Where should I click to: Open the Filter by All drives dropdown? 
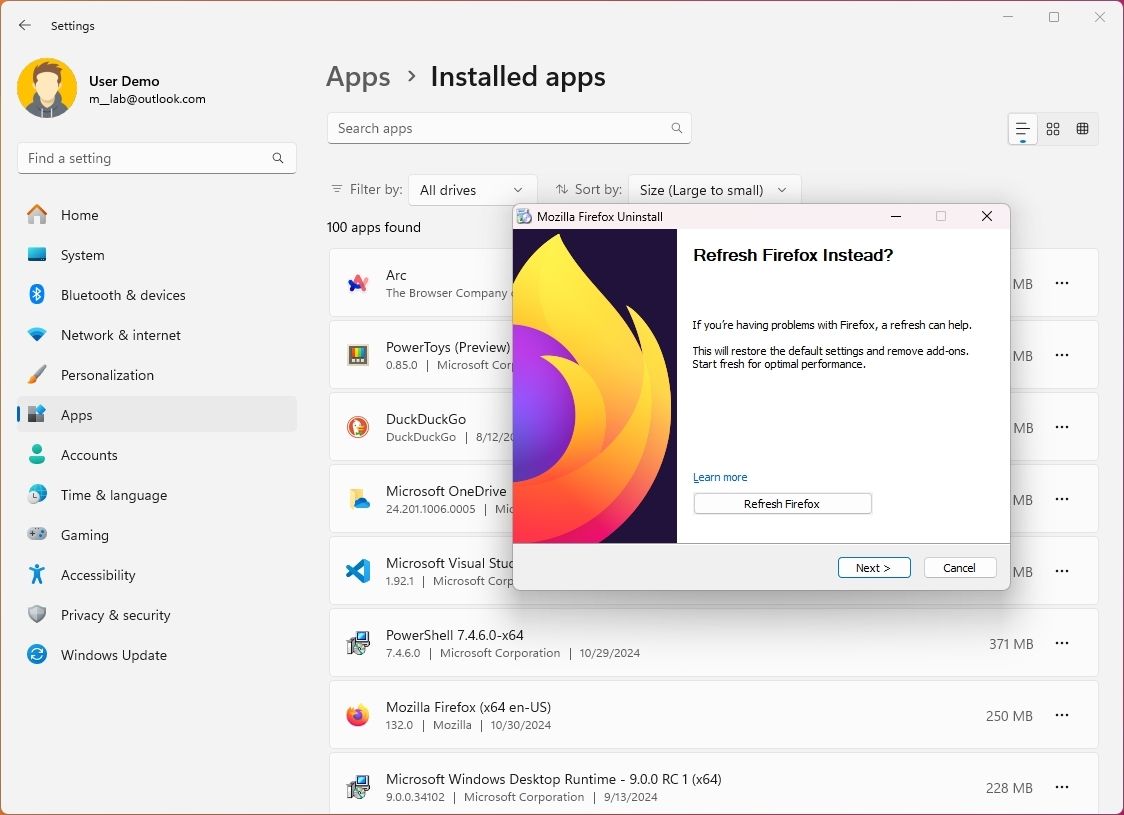coord(472,189)
